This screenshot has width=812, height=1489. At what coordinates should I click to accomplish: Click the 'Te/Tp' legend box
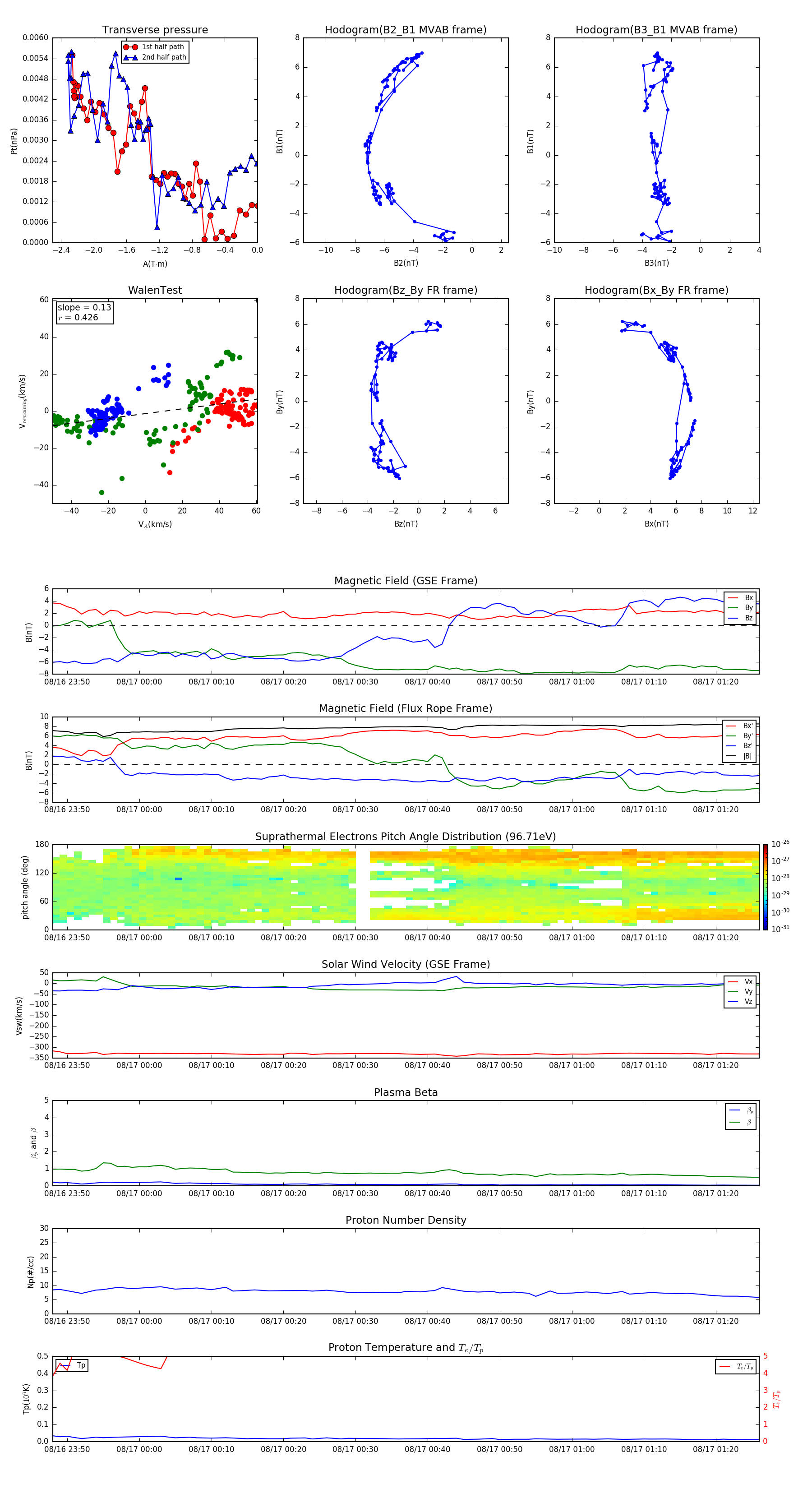click(x=736, y=1366)
